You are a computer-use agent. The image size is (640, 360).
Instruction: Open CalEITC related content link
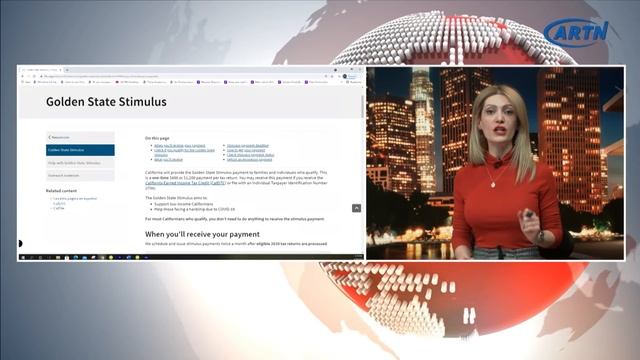click(60, 203)
